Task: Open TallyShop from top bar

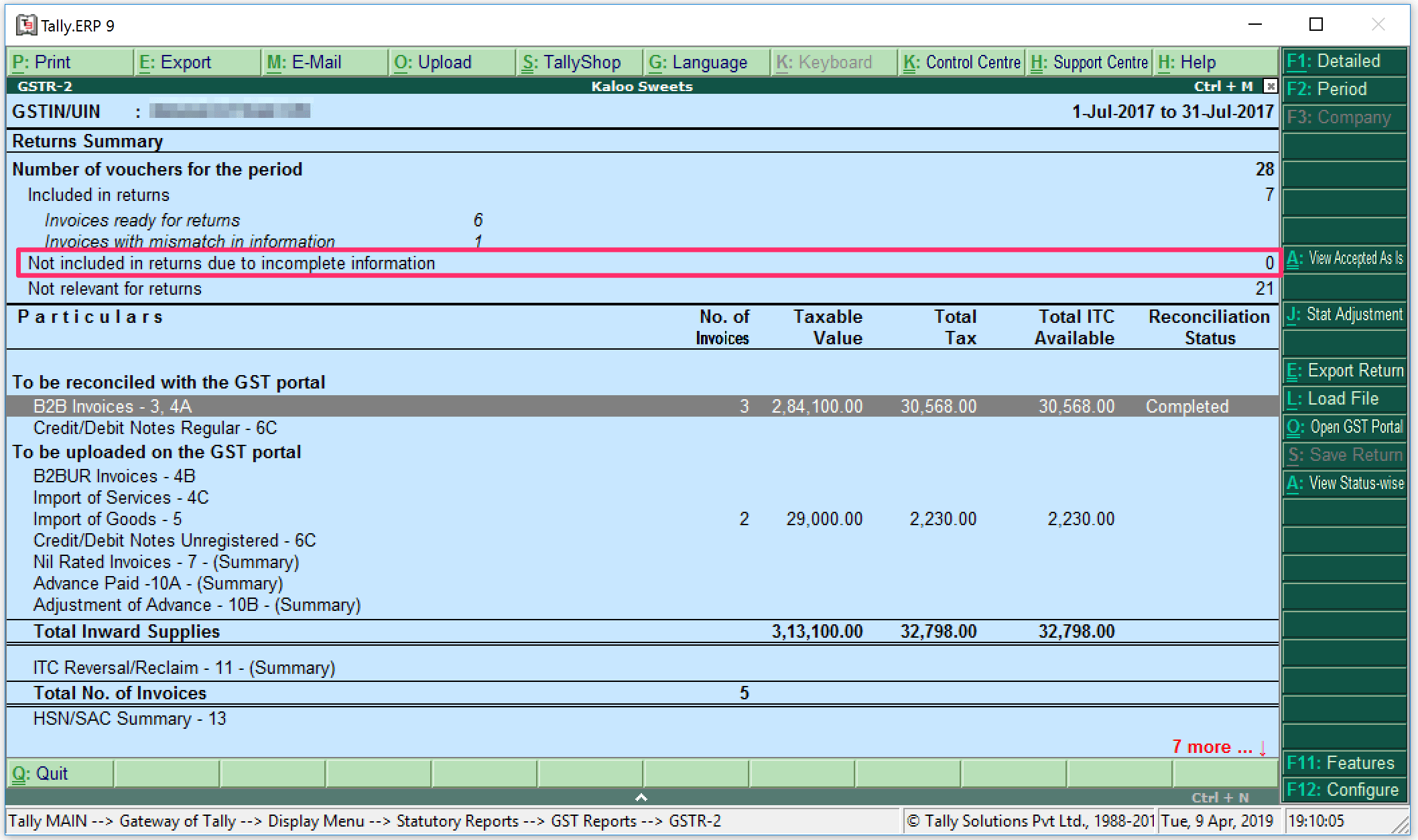Action: 572,62
